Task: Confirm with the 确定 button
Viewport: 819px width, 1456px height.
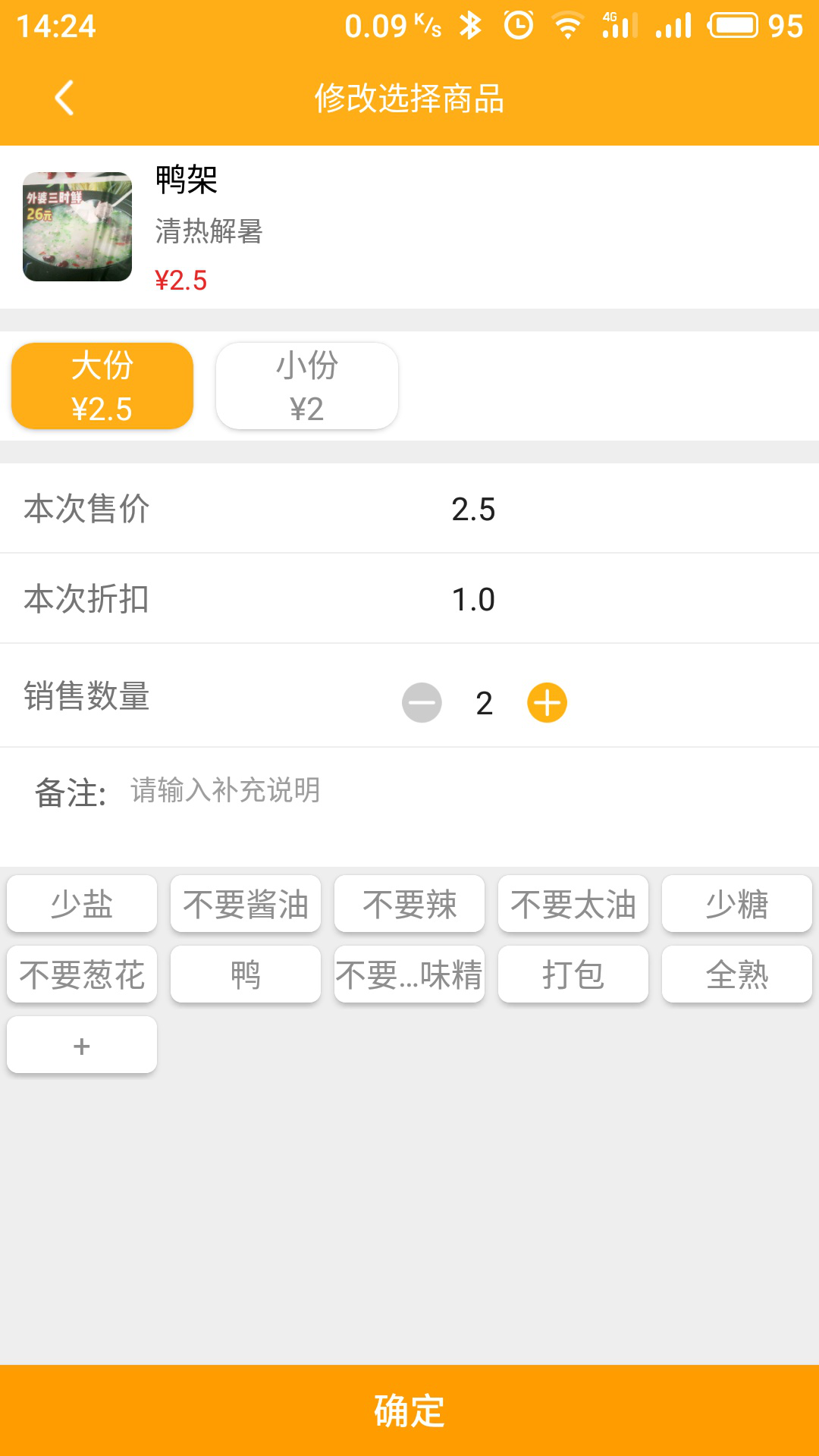Action: [409, 1410]
